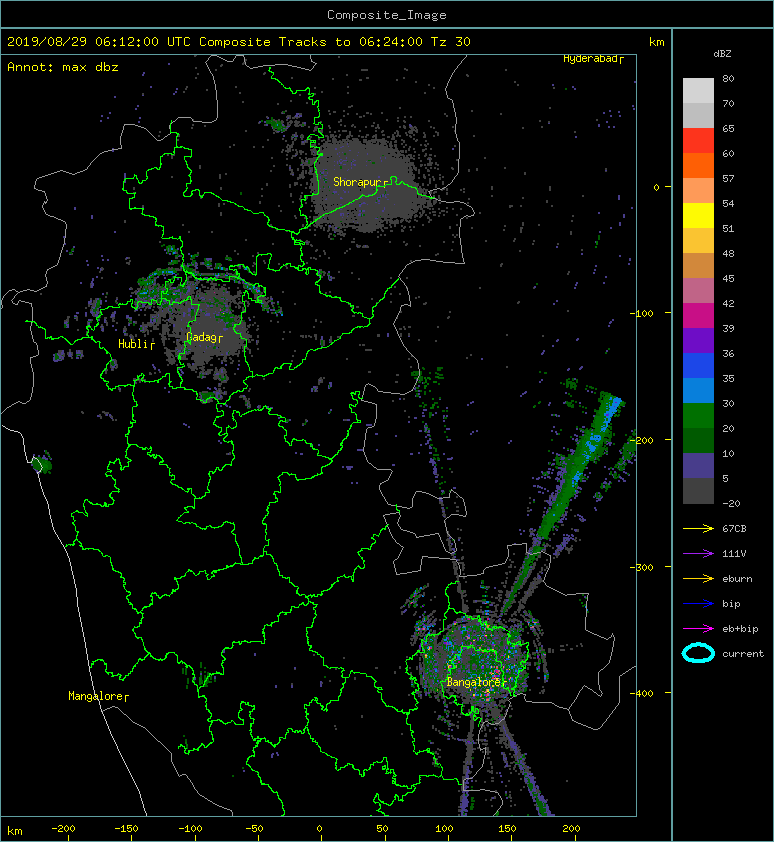The height and width of the screenshot is (842, 774).
Task: Select the magenta eb+bip arrow symbol
Action: 698,629
